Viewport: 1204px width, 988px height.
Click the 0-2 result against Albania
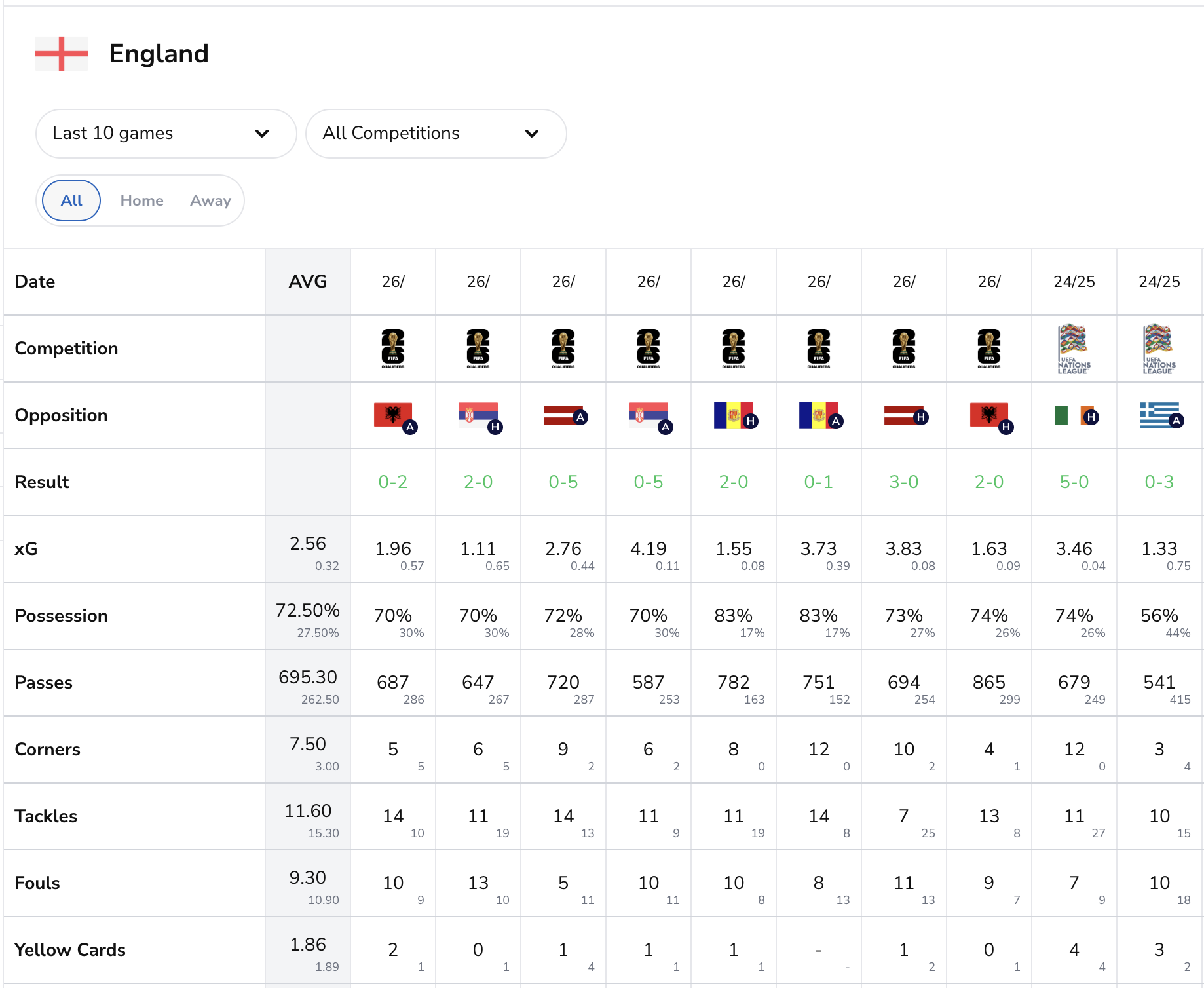tap(394, 482)
